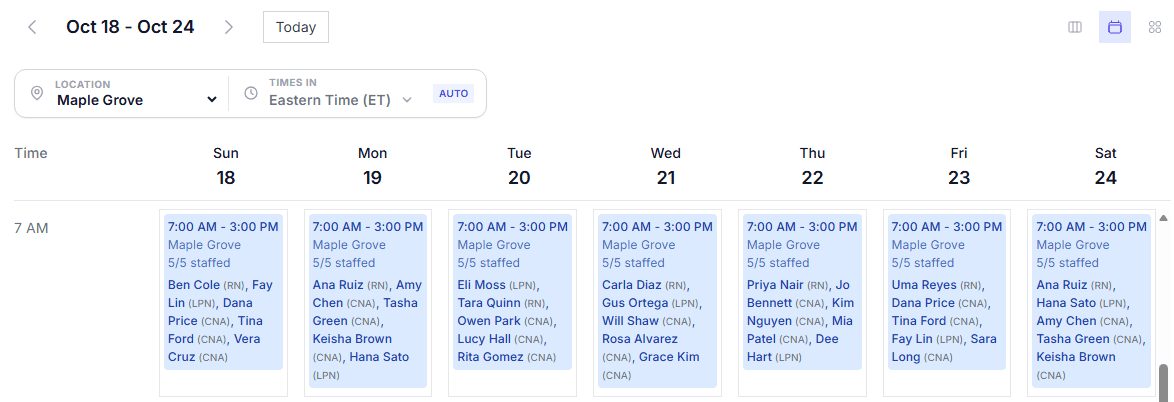
Task: Click Hana Sato in Monday shift
Action: (380, 356)
